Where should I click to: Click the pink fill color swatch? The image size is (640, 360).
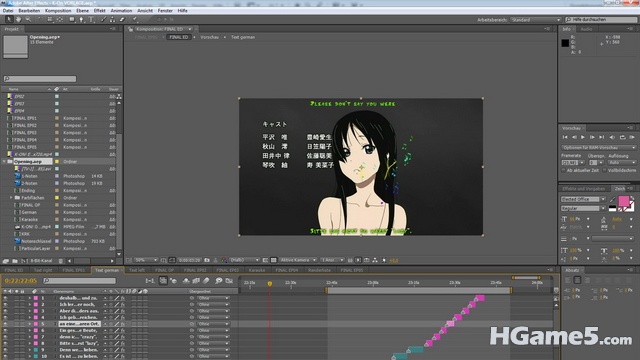pos(623,201)
